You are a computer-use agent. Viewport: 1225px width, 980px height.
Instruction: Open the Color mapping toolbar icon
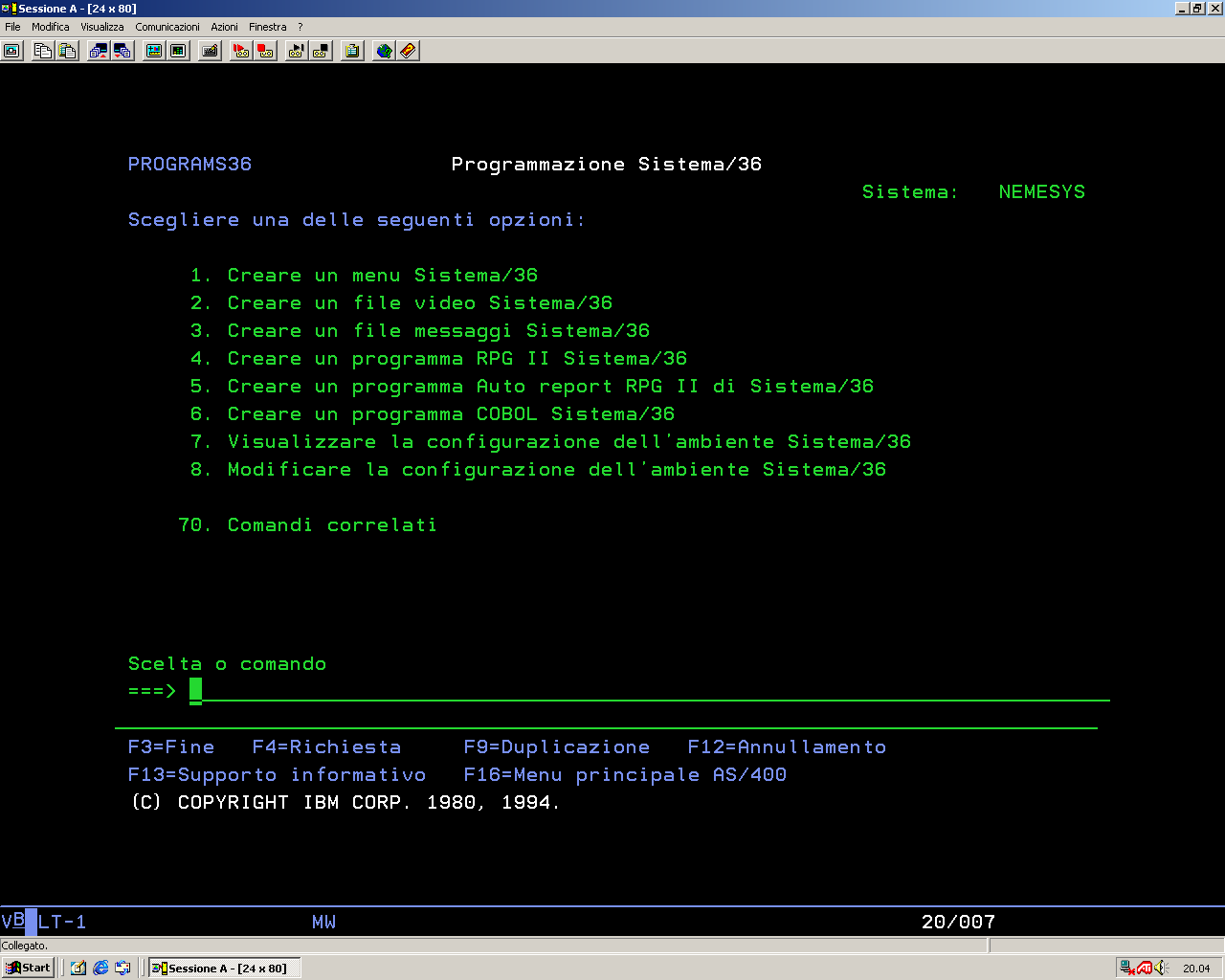179,51
